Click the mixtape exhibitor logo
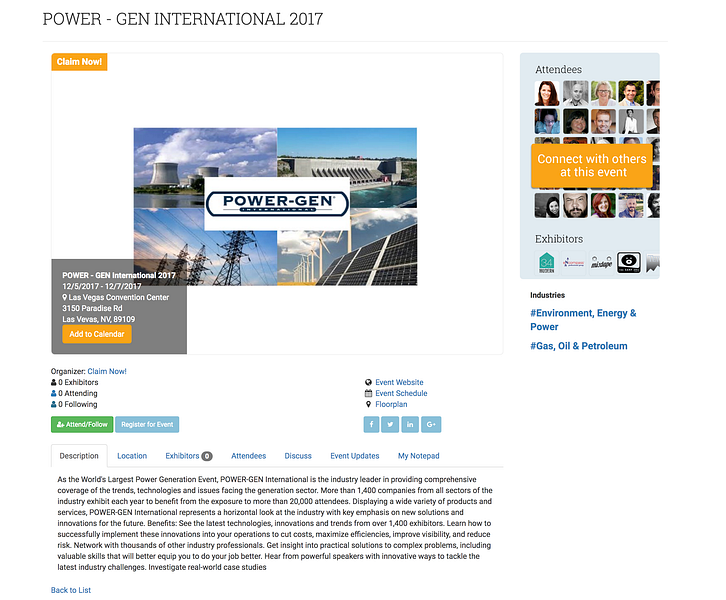The width and height of the screenshot is (726, 600). click(601, 263)
